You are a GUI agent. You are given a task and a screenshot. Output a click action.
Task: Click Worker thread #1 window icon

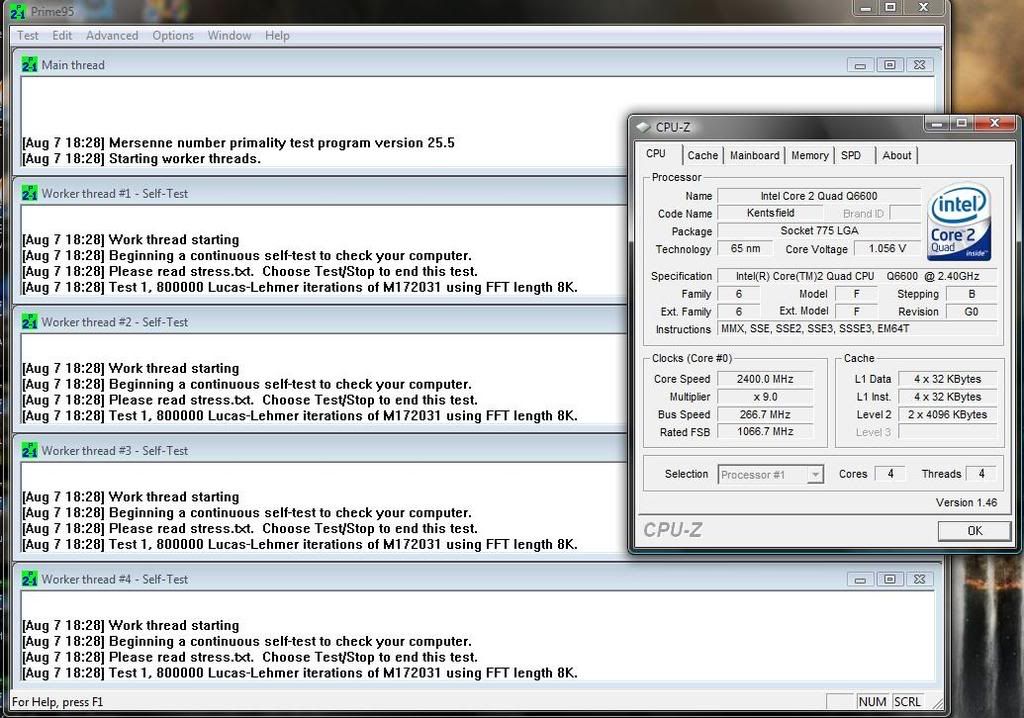29,193
